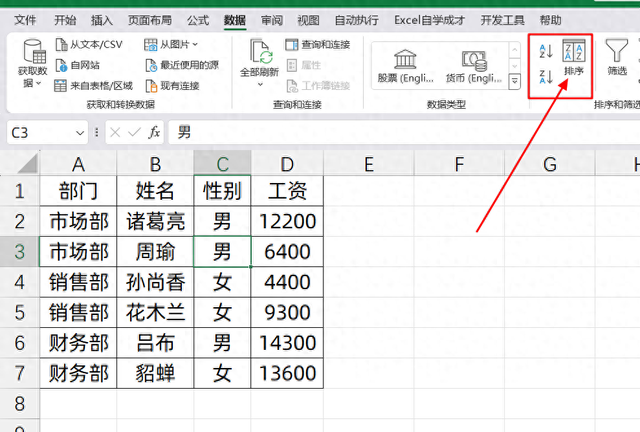Select column D header
The height and width of the screenshot is (432, 640).
[287, 164]
